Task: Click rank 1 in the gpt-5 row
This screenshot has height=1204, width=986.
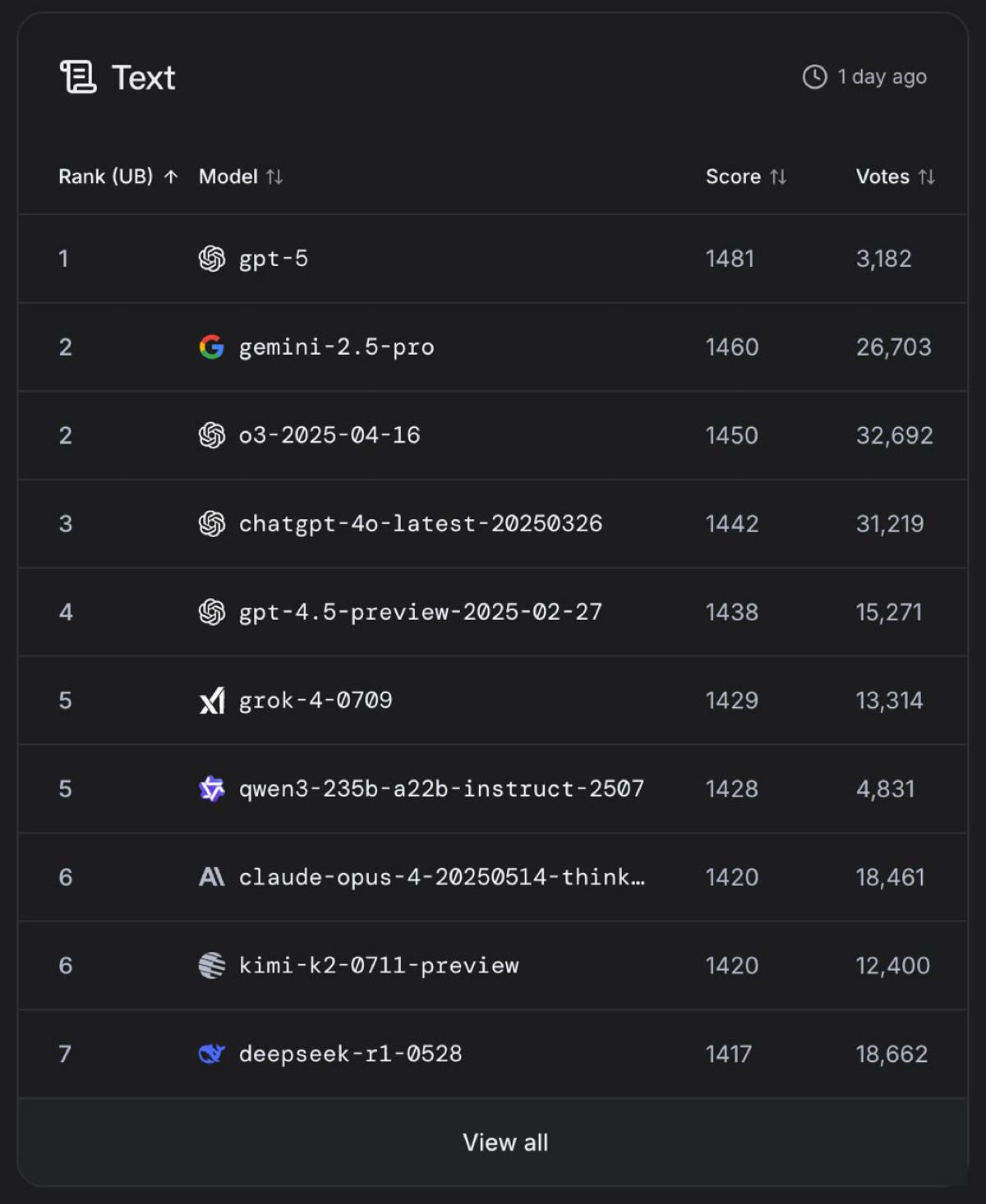Action: 63,259
